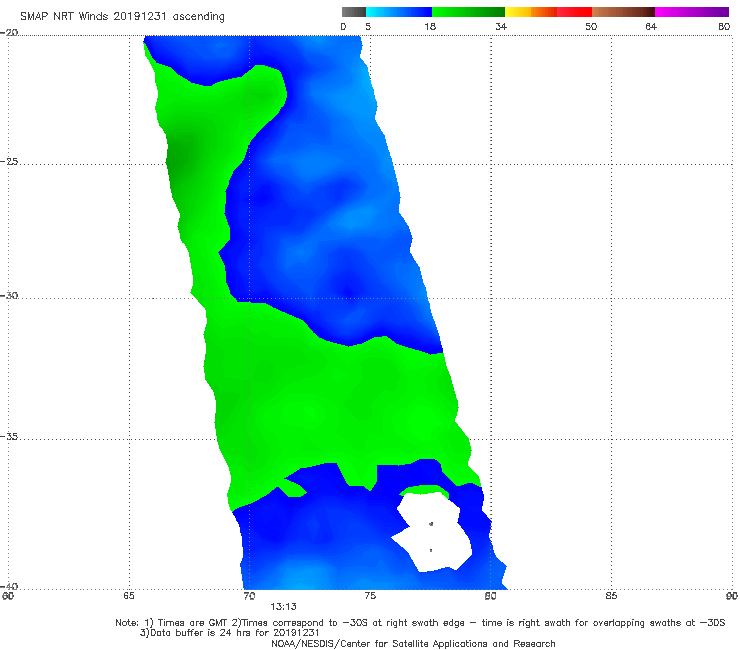Click the 'NOAA/NESDIS/Center for Satellite Applications and Research' credit
Viewport: 740px width, 650px height.
coord(413,644)
